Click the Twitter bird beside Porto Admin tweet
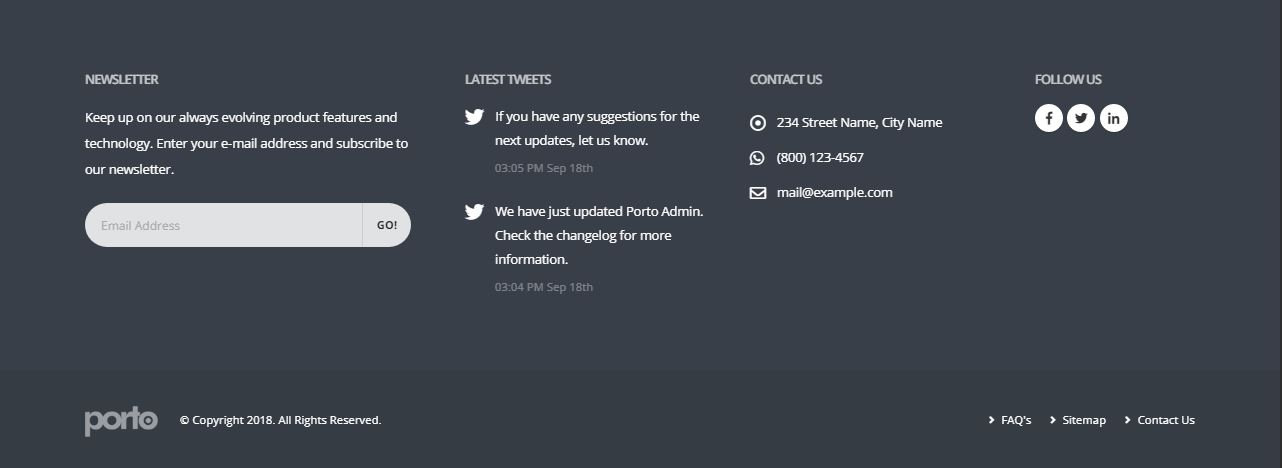The image size is (1282, 468). 474,212
